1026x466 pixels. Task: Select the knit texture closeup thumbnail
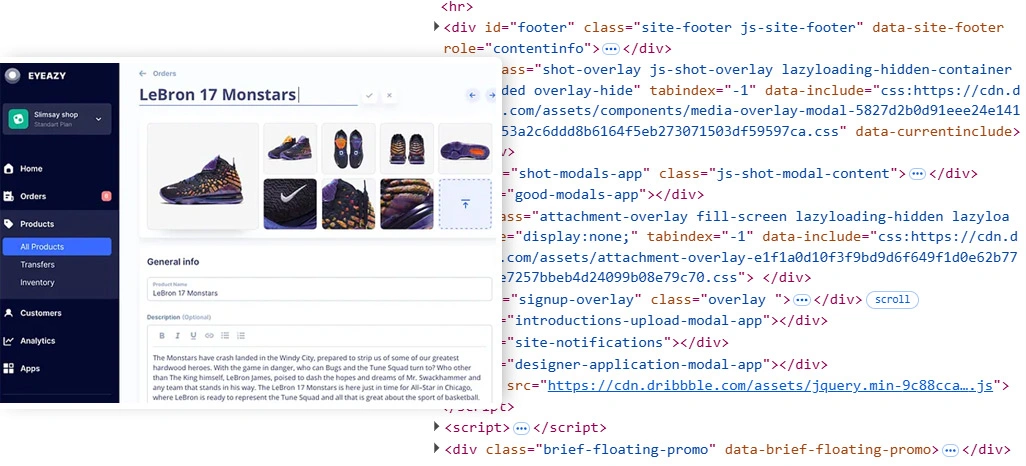(x=348, y=204)
